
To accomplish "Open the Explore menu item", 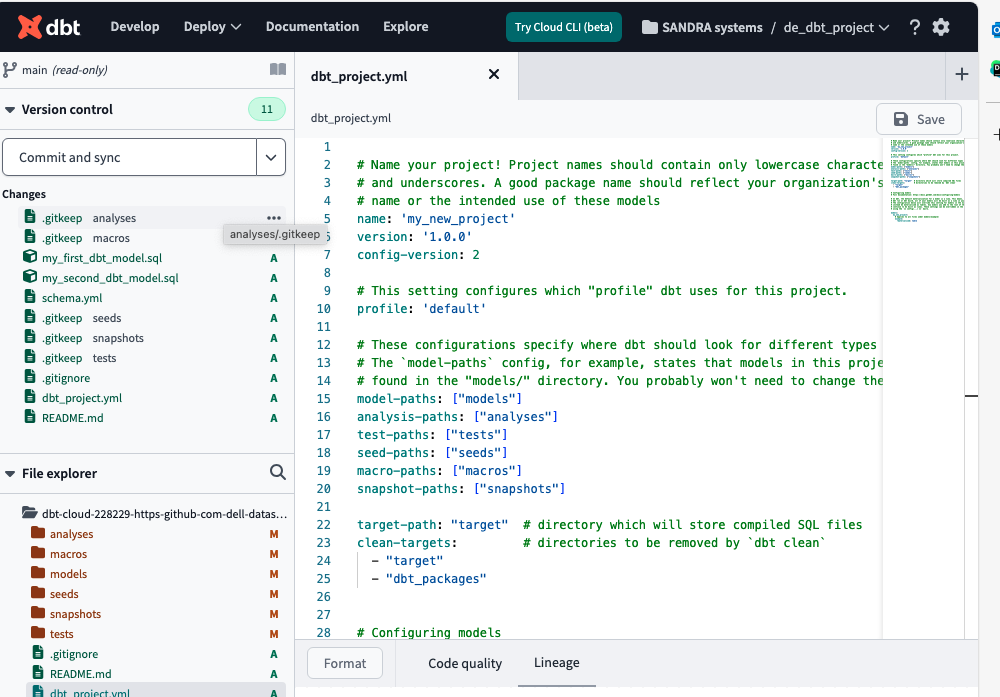I will point(406,27).
